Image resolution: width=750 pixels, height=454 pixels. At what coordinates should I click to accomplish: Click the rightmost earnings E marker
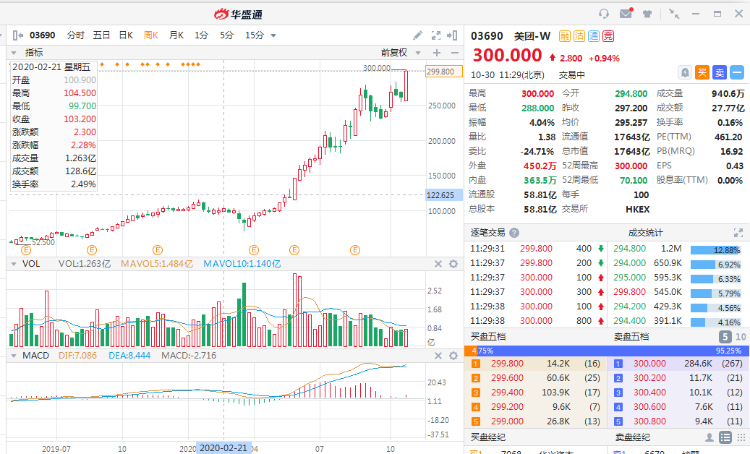[x=354, y=250]
